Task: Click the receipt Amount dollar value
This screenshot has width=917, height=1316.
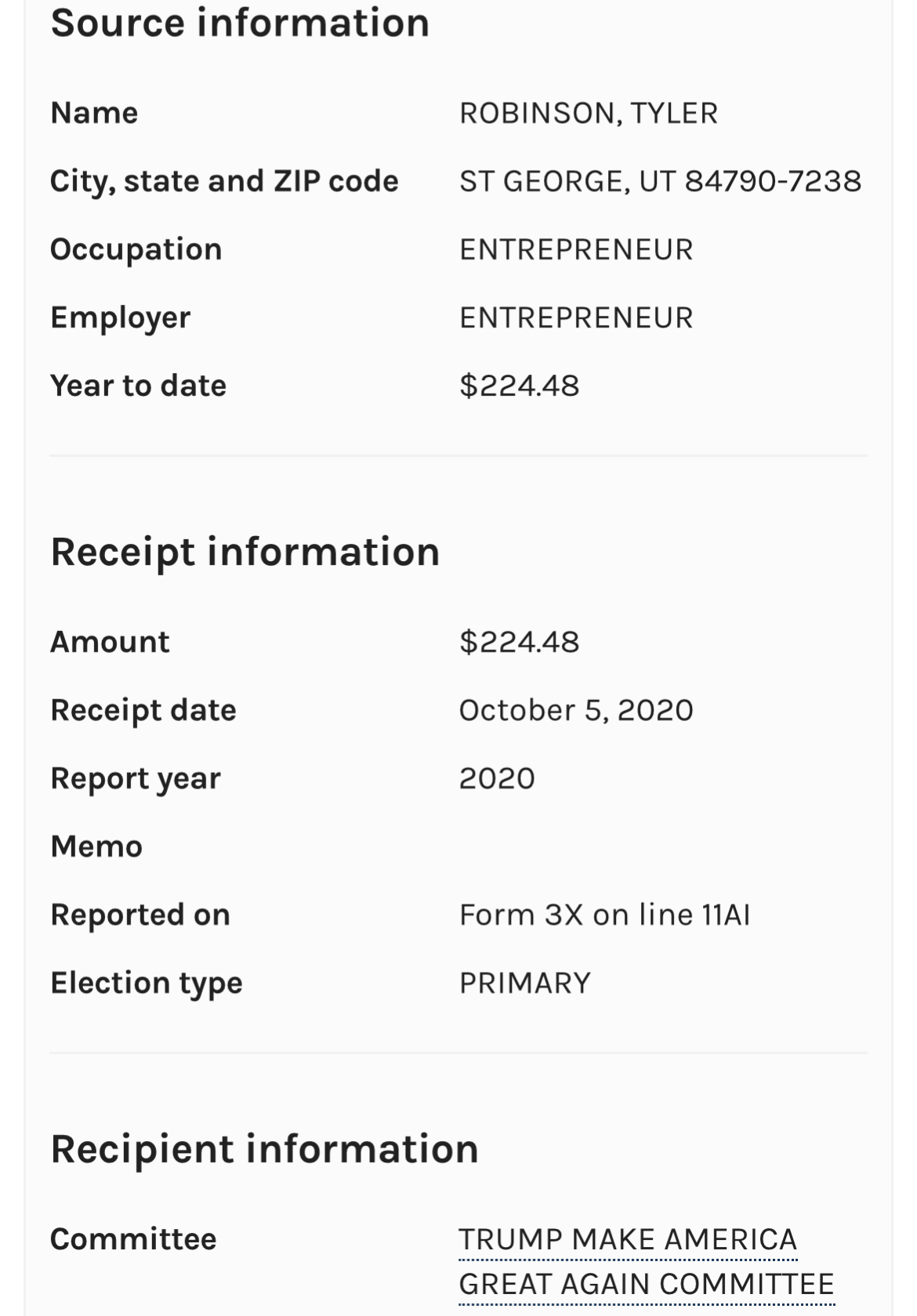Action: [x=519, y=642]
